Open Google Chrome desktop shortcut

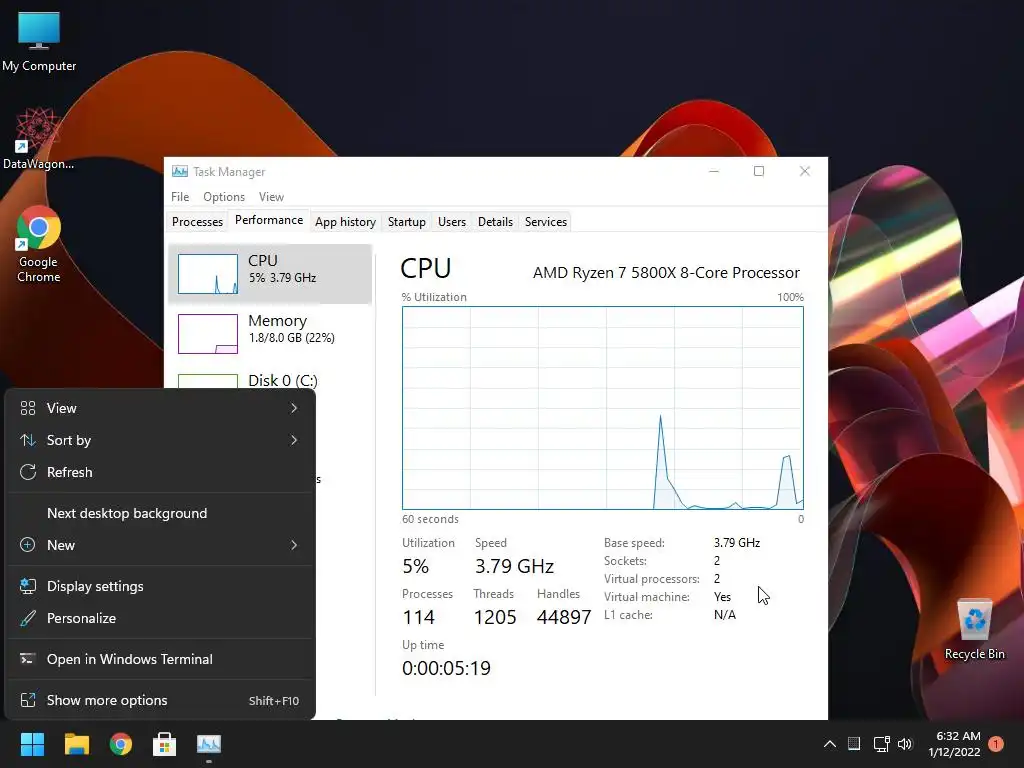[39, 244]
